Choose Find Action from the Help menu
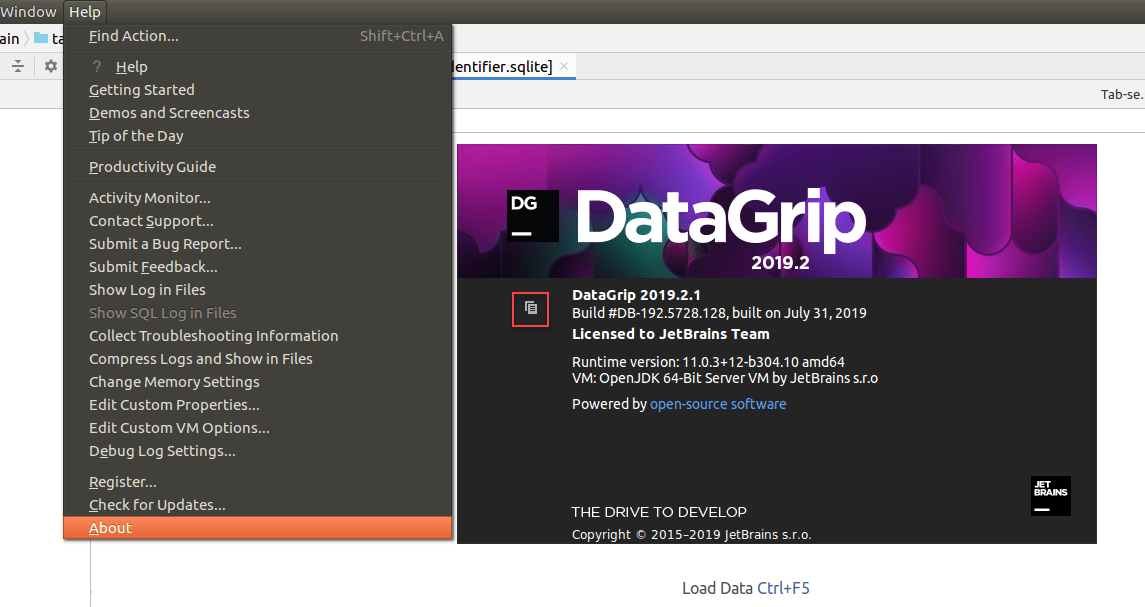Image resolution: width=1145 pixels, height=607 pixels. (x=134, y=35)
